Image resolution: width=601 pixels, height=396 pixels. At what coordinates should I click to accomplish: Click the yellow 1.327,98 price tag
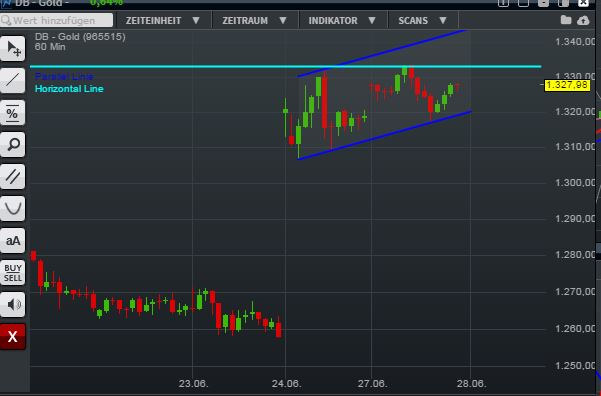(567, 85)
